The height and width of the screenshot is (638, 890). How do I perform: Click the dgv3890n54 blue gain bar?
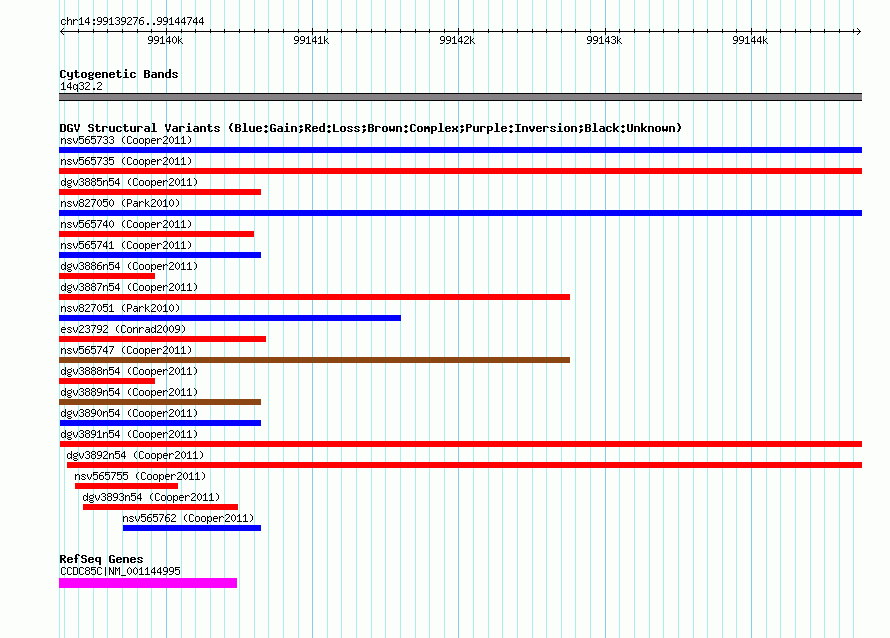[160, 423]
